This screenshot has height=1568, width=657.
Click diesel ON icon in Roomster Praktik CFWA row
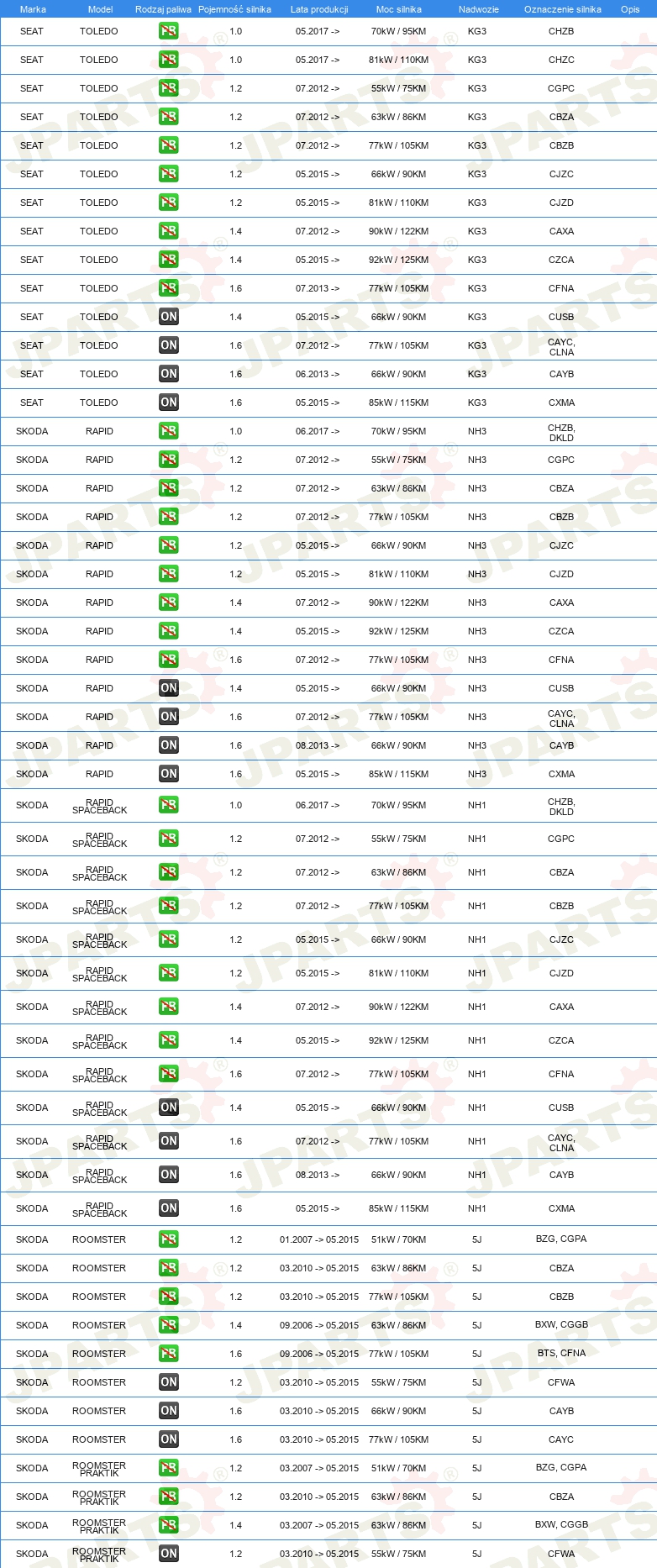169,1554
